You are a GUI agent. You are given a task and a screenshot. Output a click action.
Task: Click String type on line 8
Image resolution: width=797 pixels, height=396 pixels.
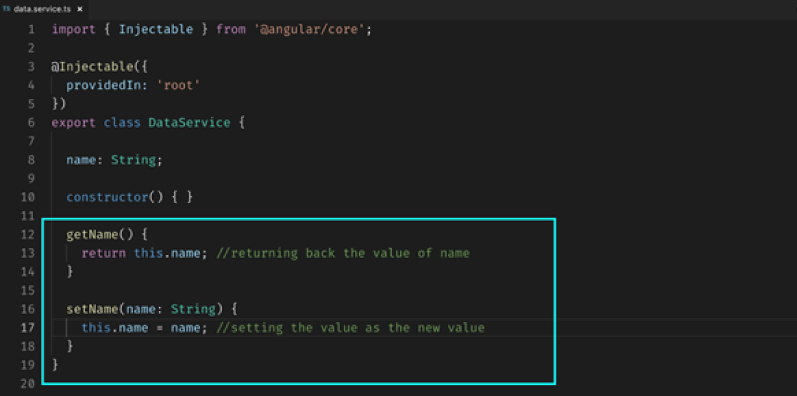[x=134, y=160]
